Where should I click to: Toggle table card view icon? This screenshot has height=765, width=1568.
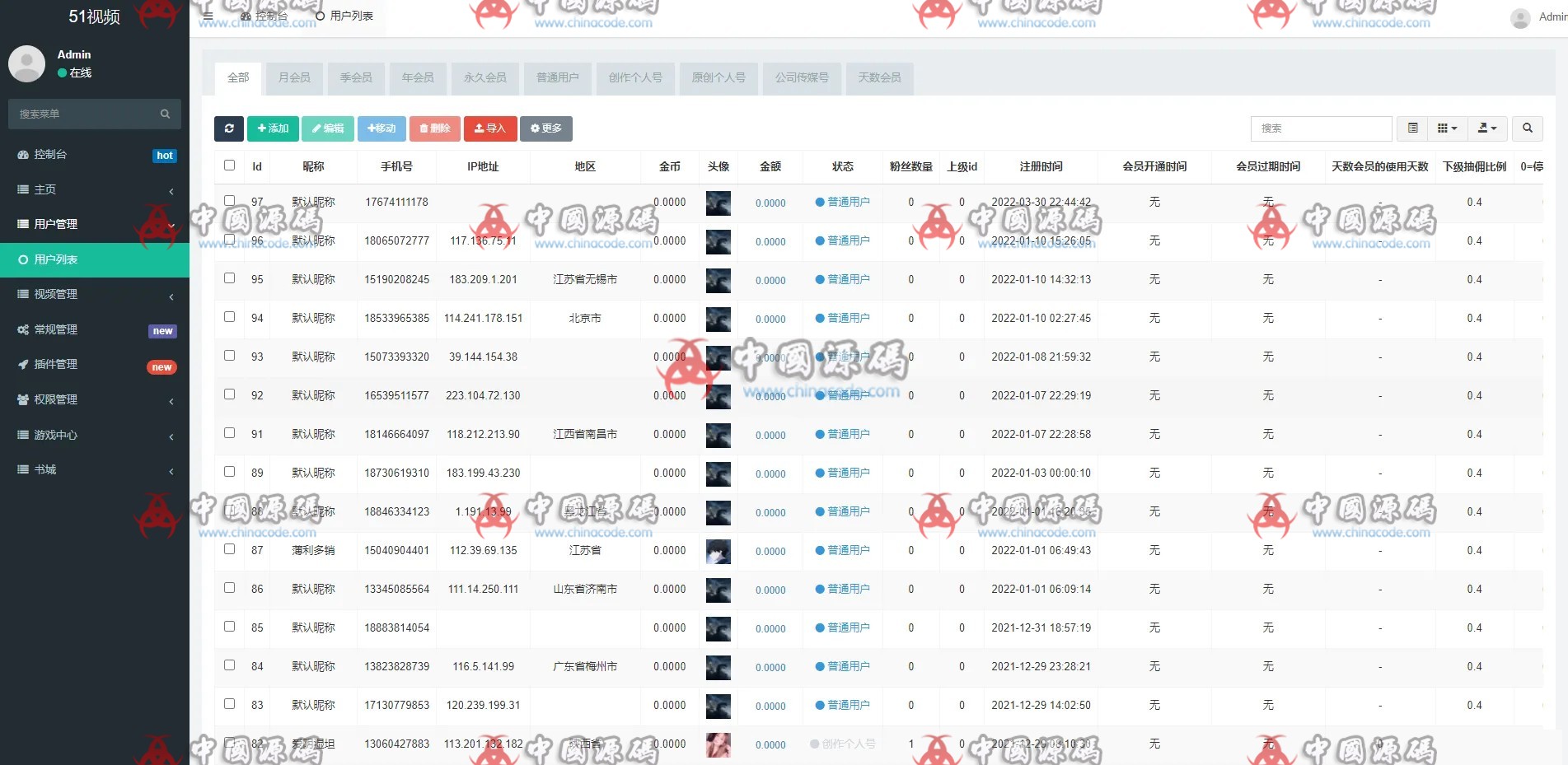tap(1412, 128)
